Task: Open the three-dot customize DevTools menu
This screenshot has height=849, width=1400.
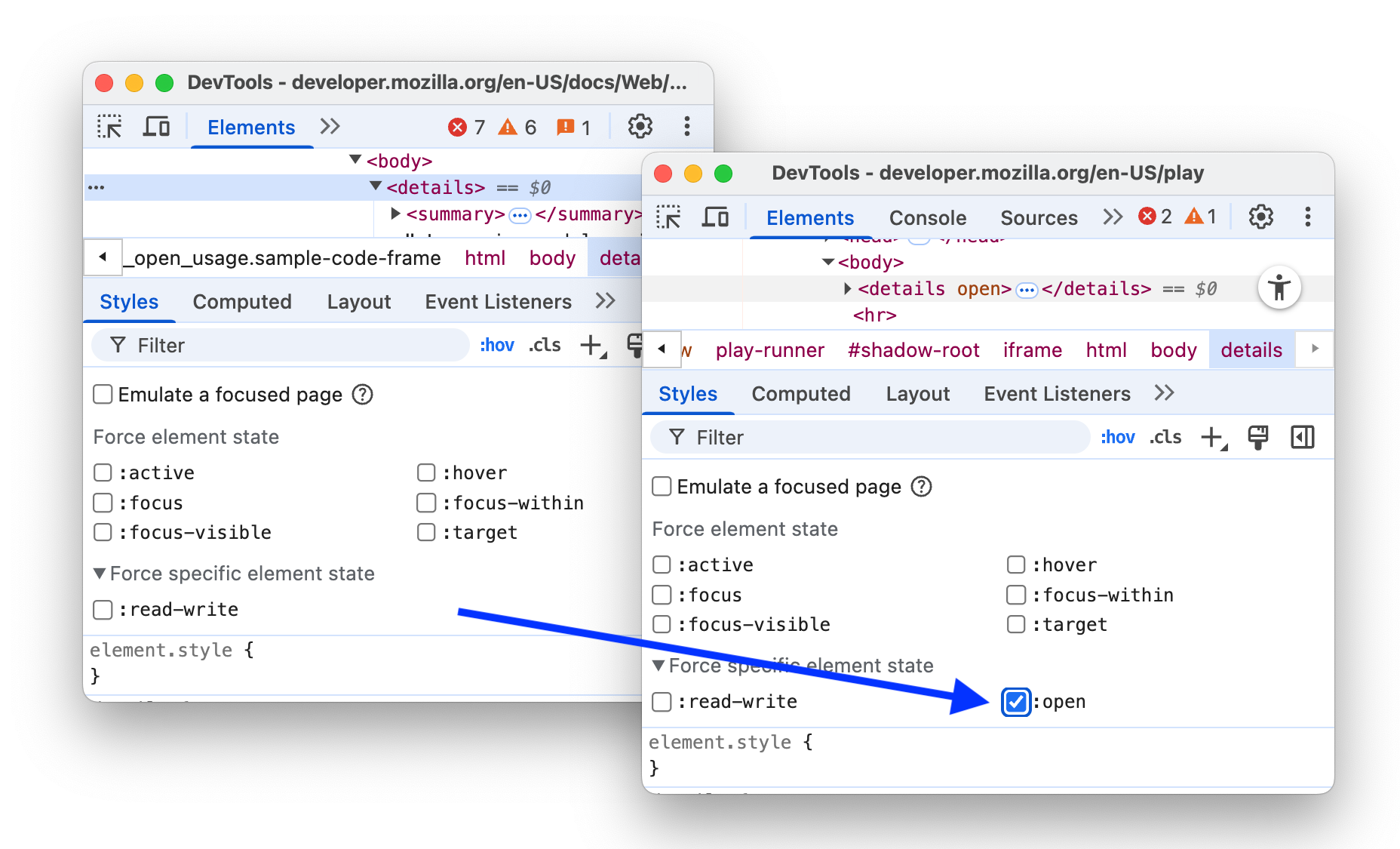Action: pos(1309,217)
